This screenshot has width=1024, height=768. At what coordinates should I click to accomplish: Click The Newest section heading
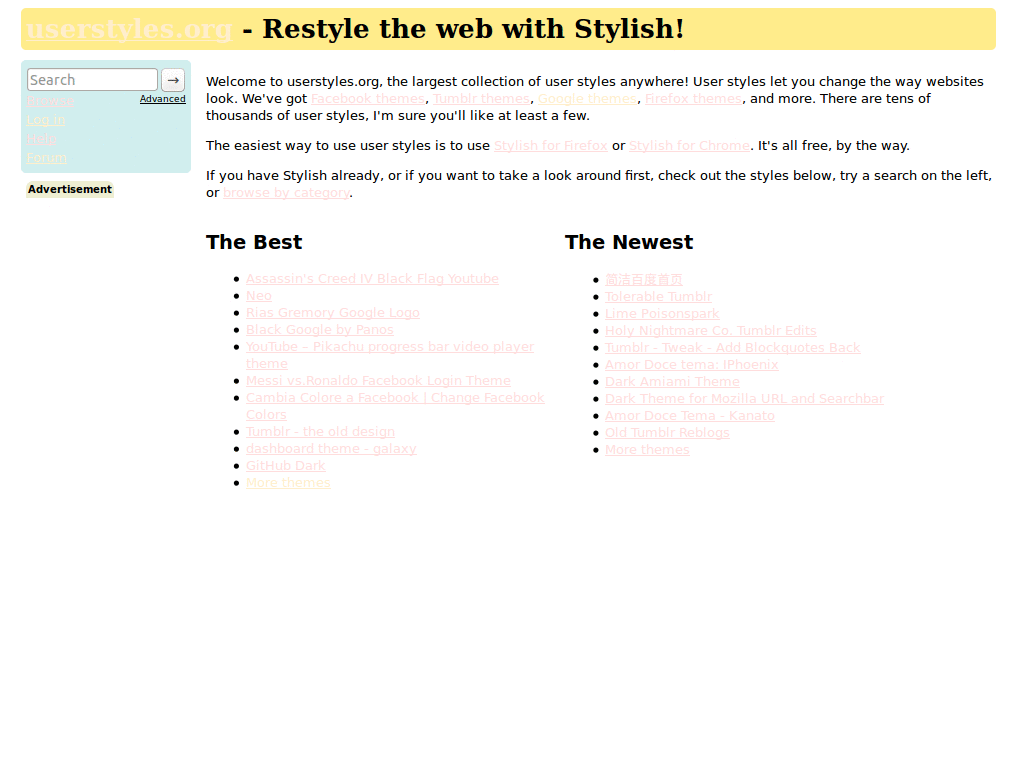(x=629, y=242)
